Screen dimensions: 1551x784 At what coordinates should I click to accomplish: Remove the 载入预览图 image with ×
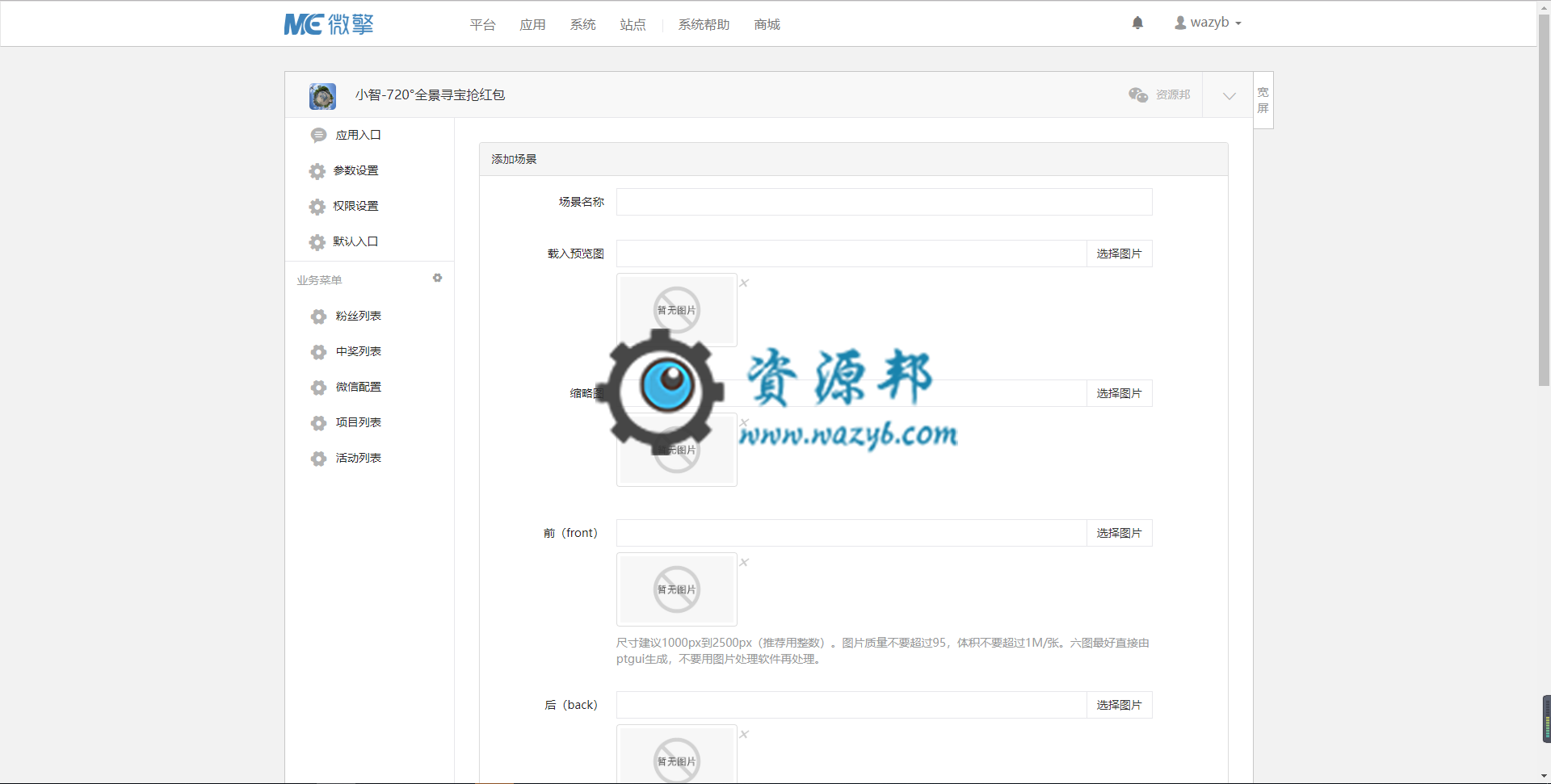(x=744, y=283)
